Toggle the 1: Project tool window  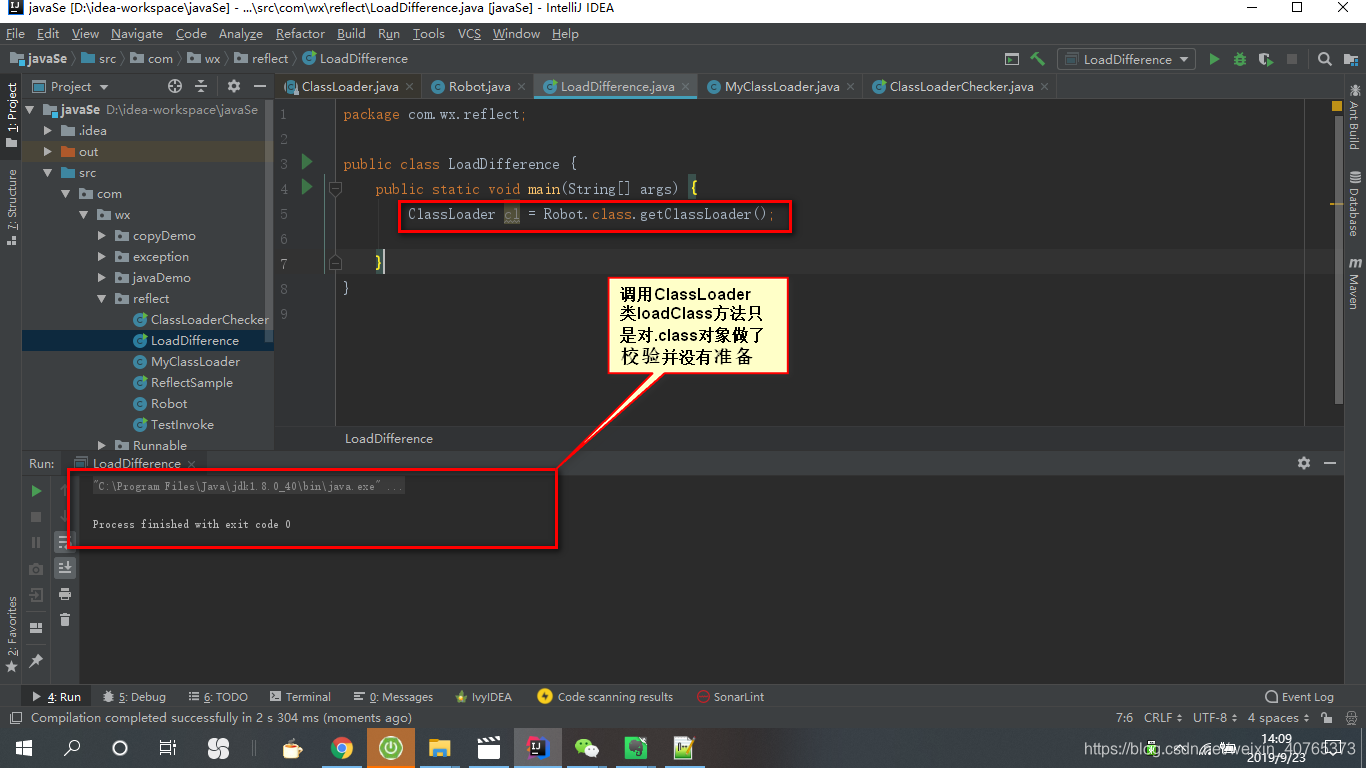(x=11, y=114)
